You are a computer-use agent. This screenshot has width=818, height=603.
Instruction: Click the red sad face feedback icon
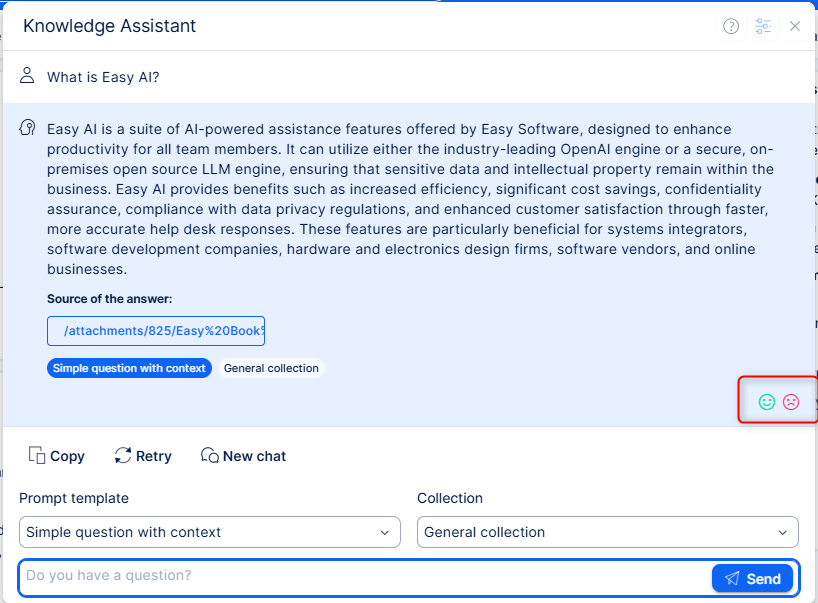pos(791,402)
